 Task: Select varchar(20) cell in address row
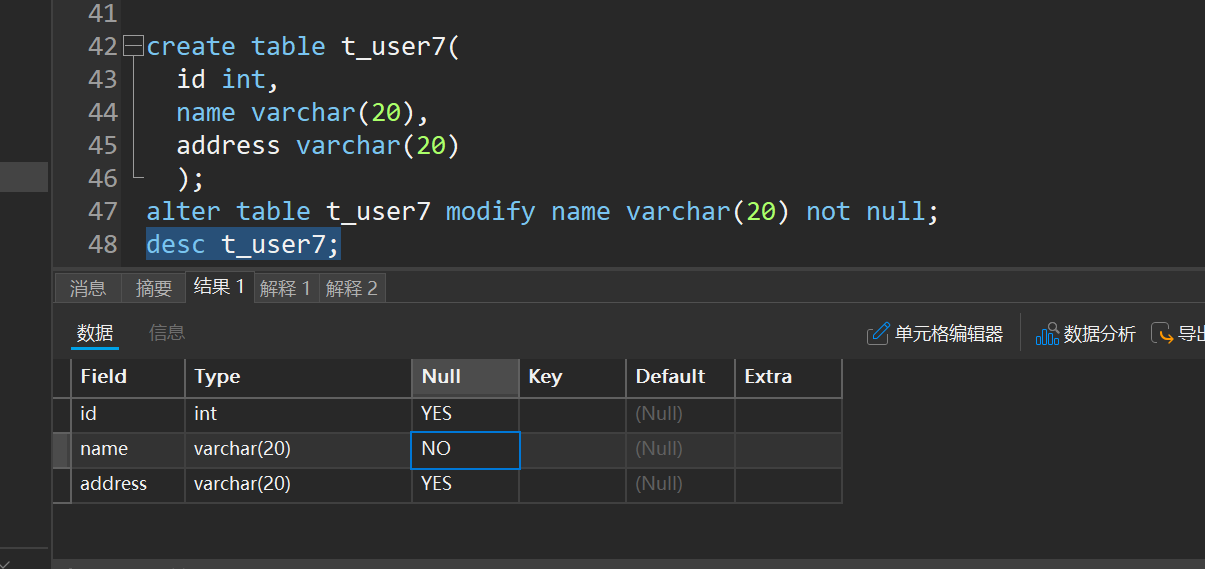point(298,484)
